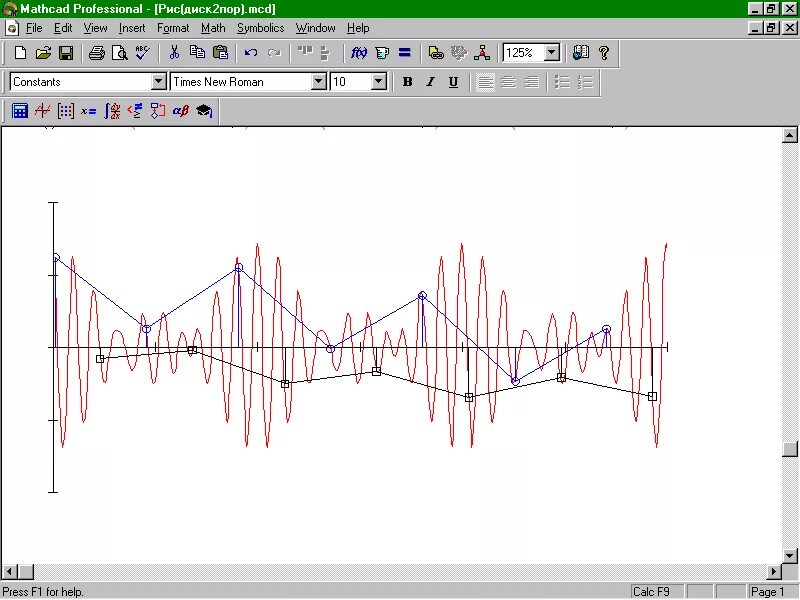Align regions across icon
The width and height of the screenshot is (800, 600).
click(305, 53)
